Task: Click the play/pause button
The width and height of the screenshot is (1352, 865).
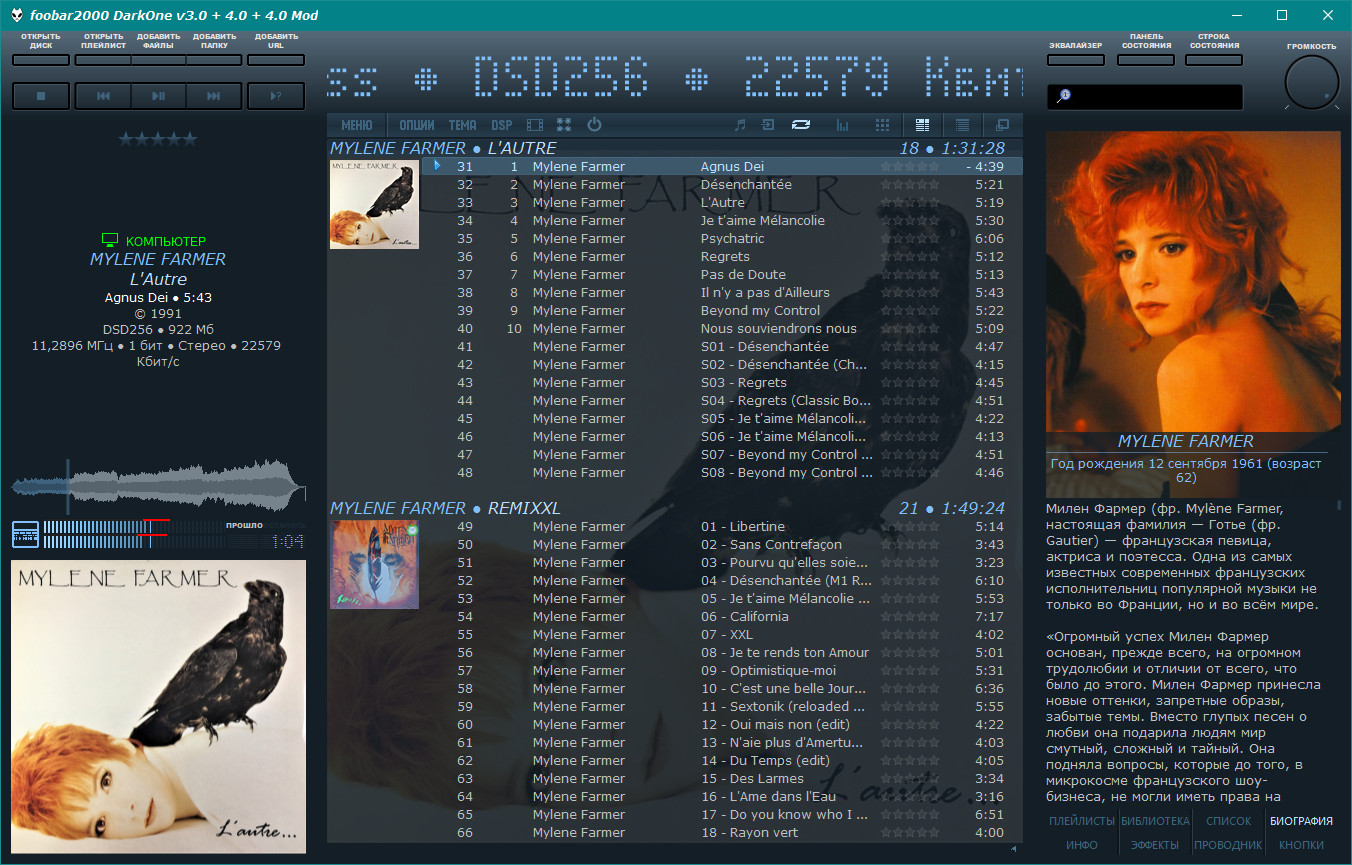Action: click(x=158, y=96)
